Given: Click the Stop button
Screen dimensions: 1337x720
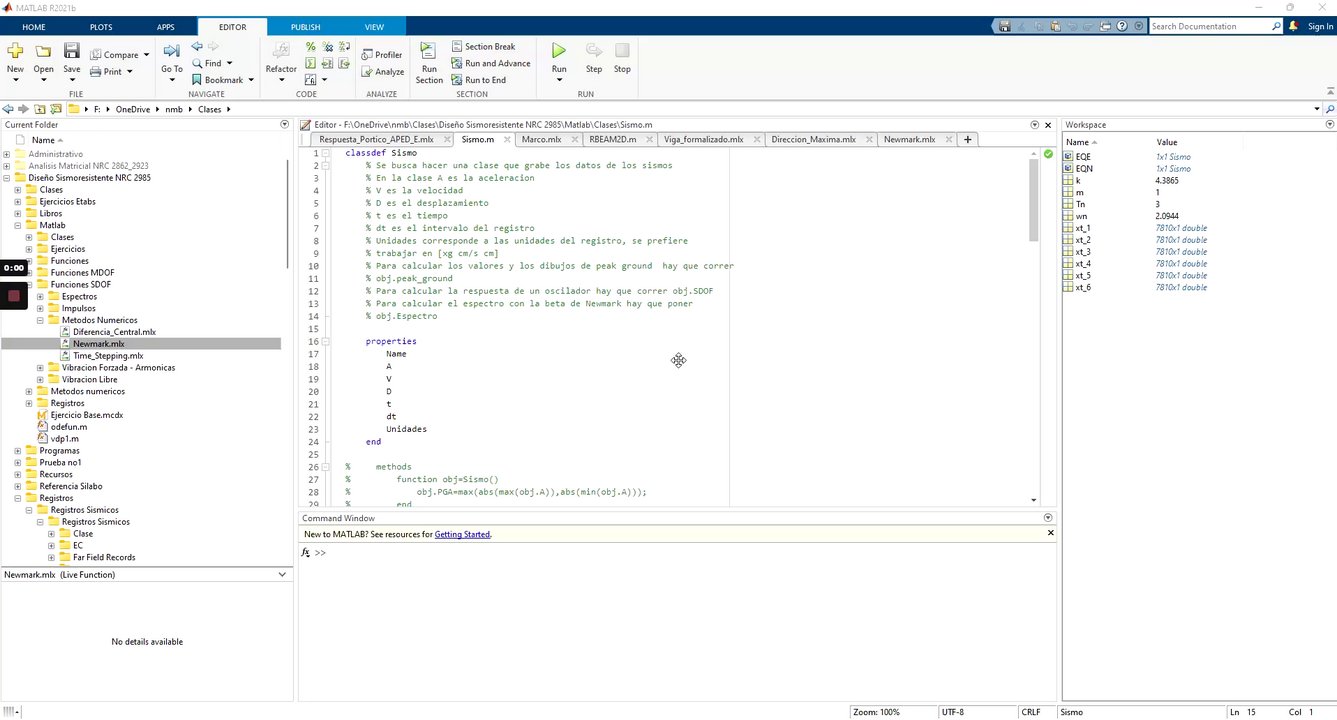Looking at the screenshot, I should coord(622,58).
